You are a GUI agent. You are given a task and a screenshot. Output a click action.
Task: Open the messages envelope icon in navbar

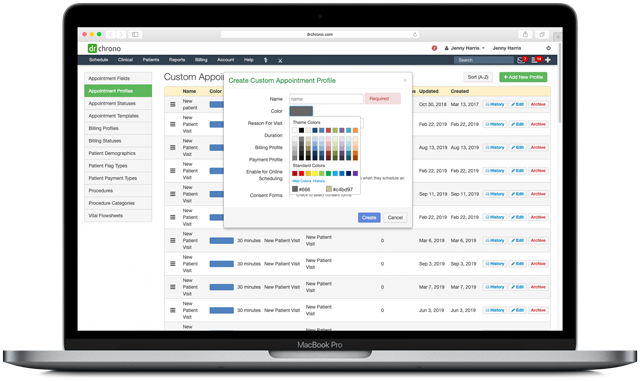click(x=521, y=60)
